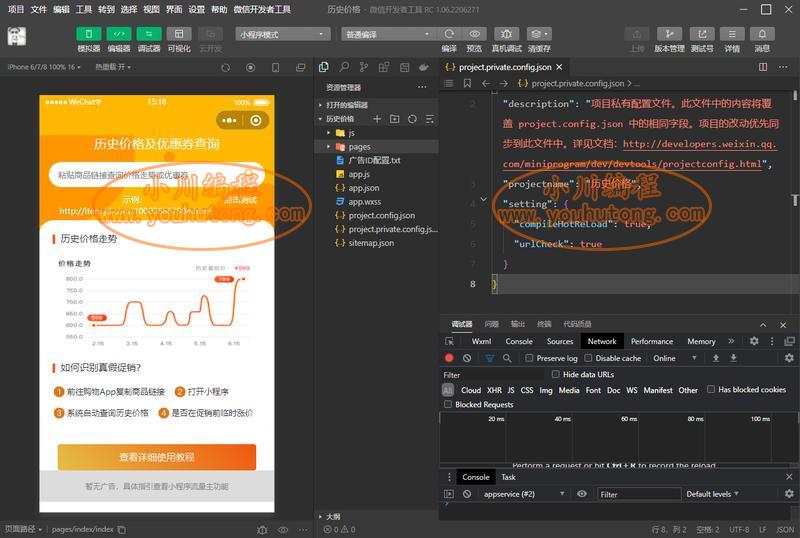Click the real device debug icon
Screen dimensions: 800x538
(x=506, y=34)
